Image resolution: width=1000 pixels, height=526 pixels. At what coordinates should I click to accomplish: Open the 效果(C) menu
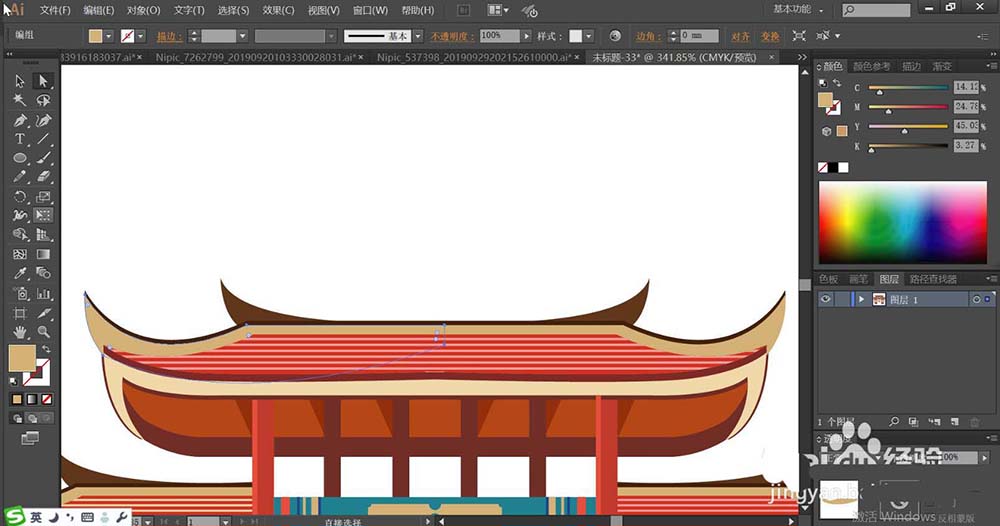click(x=278, y=10)
